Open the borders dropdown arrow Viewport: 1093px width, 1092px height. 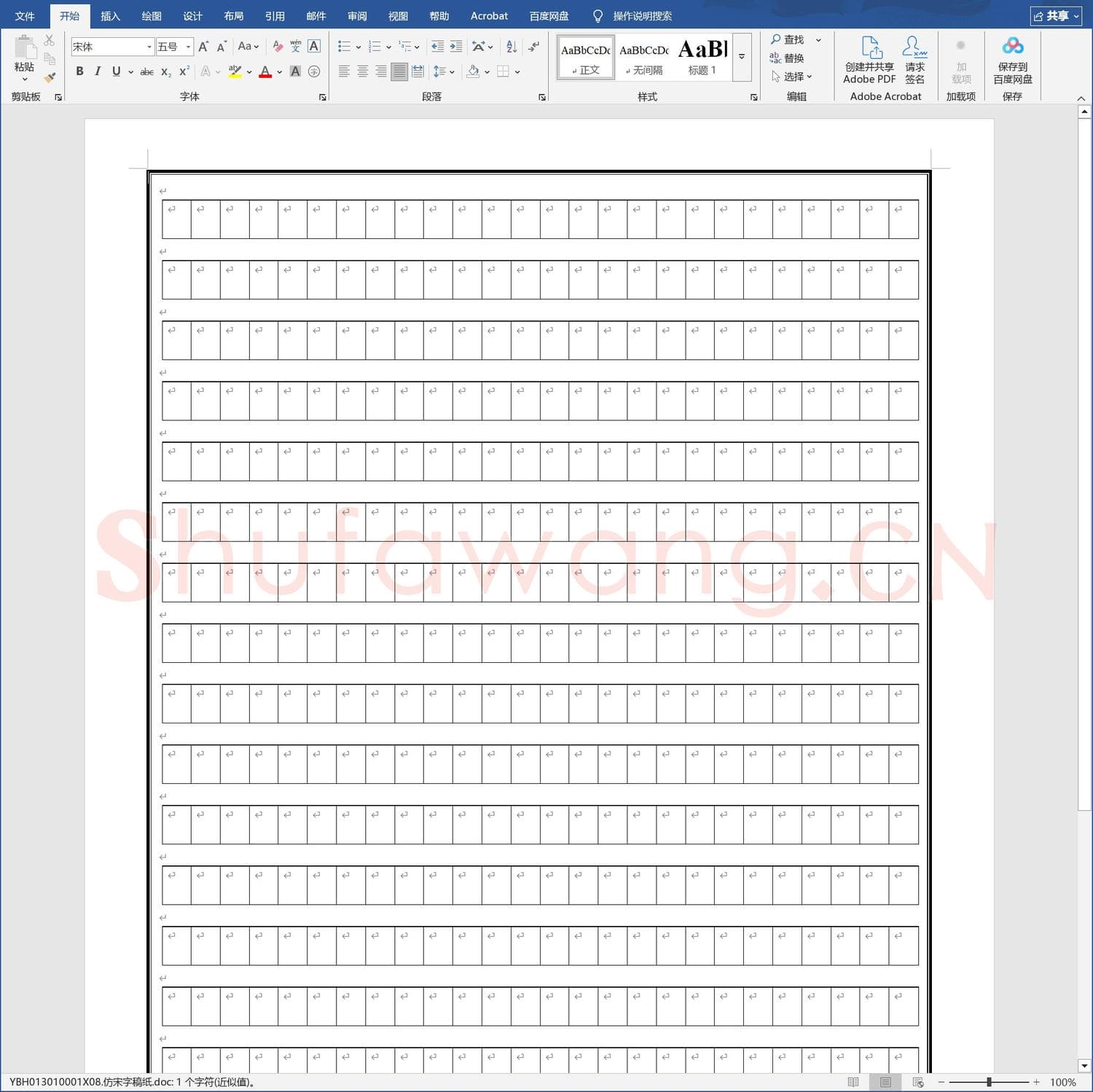tap(517, 72)
